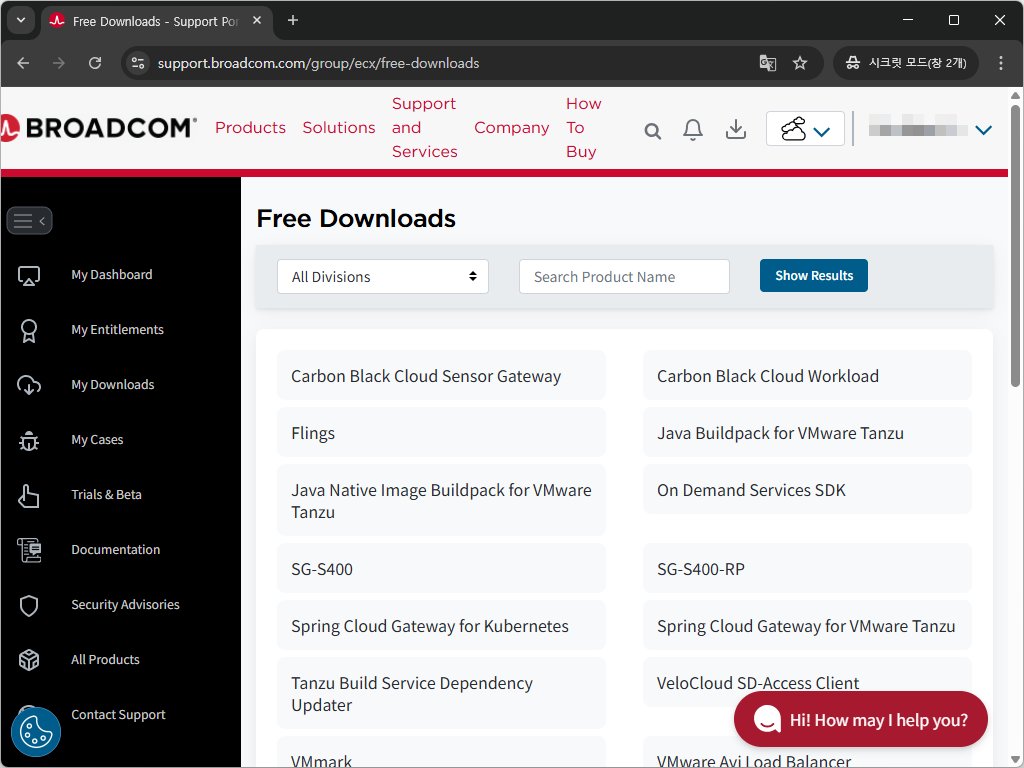
Task: Open My Cases section
Action: click(x=97, y=440)
